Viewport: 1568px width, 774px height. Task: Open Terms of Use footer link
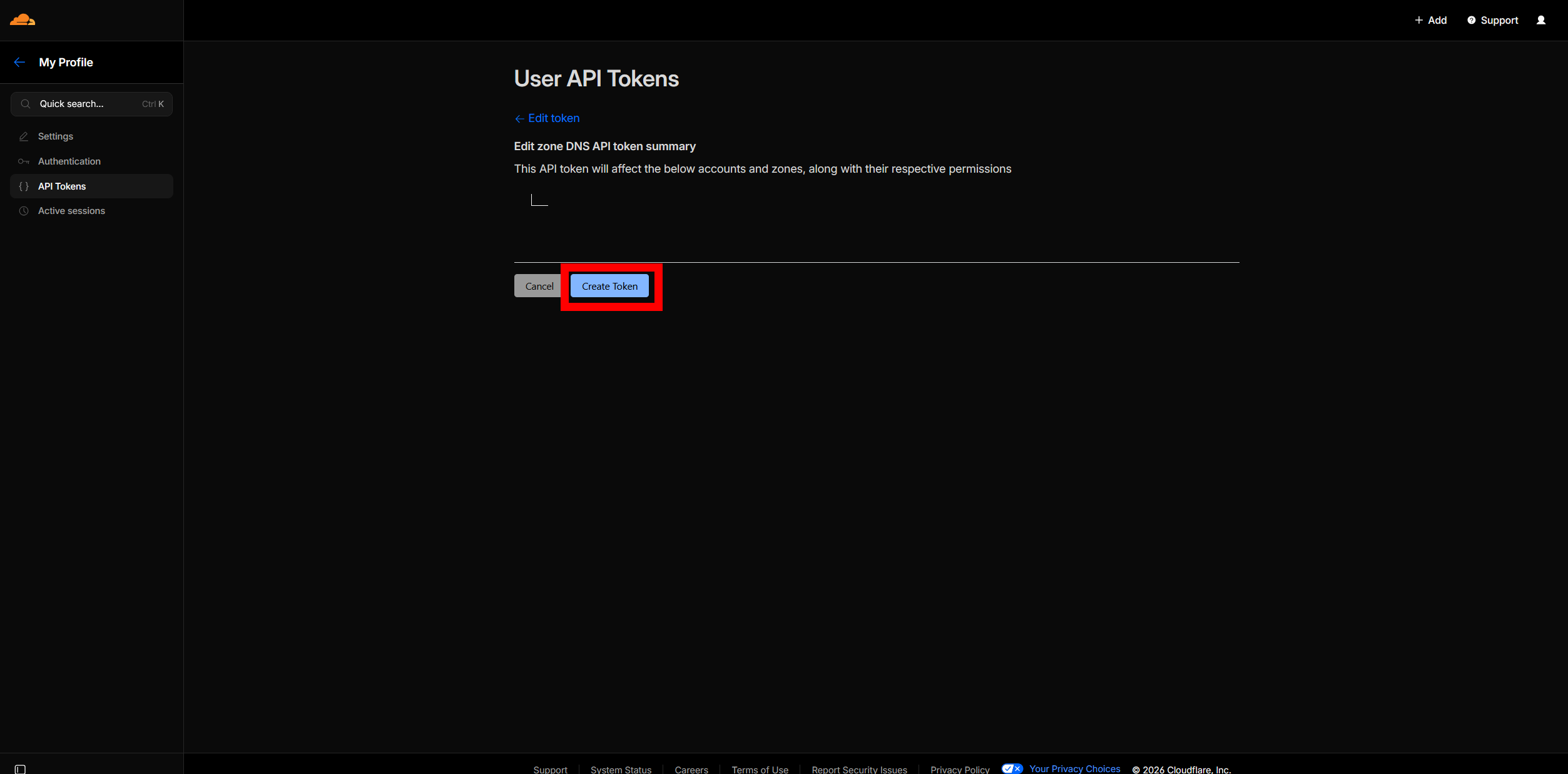click(760, 770)
